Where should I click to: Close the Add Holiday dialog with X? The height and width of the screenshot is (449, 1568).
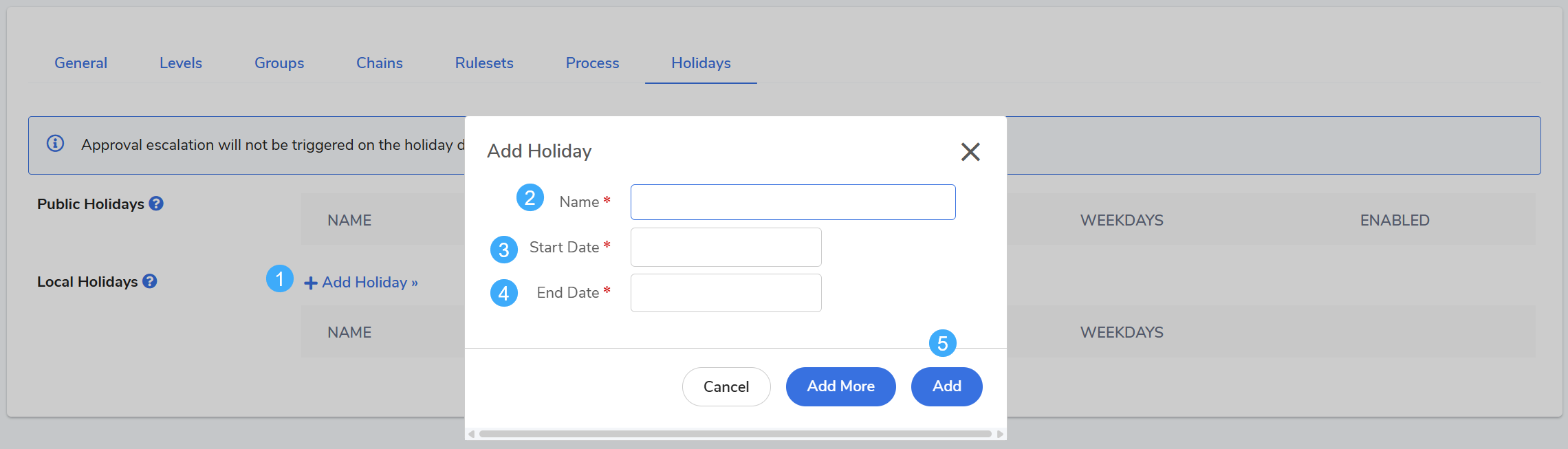pyautogui.click(x=970, y=151)
